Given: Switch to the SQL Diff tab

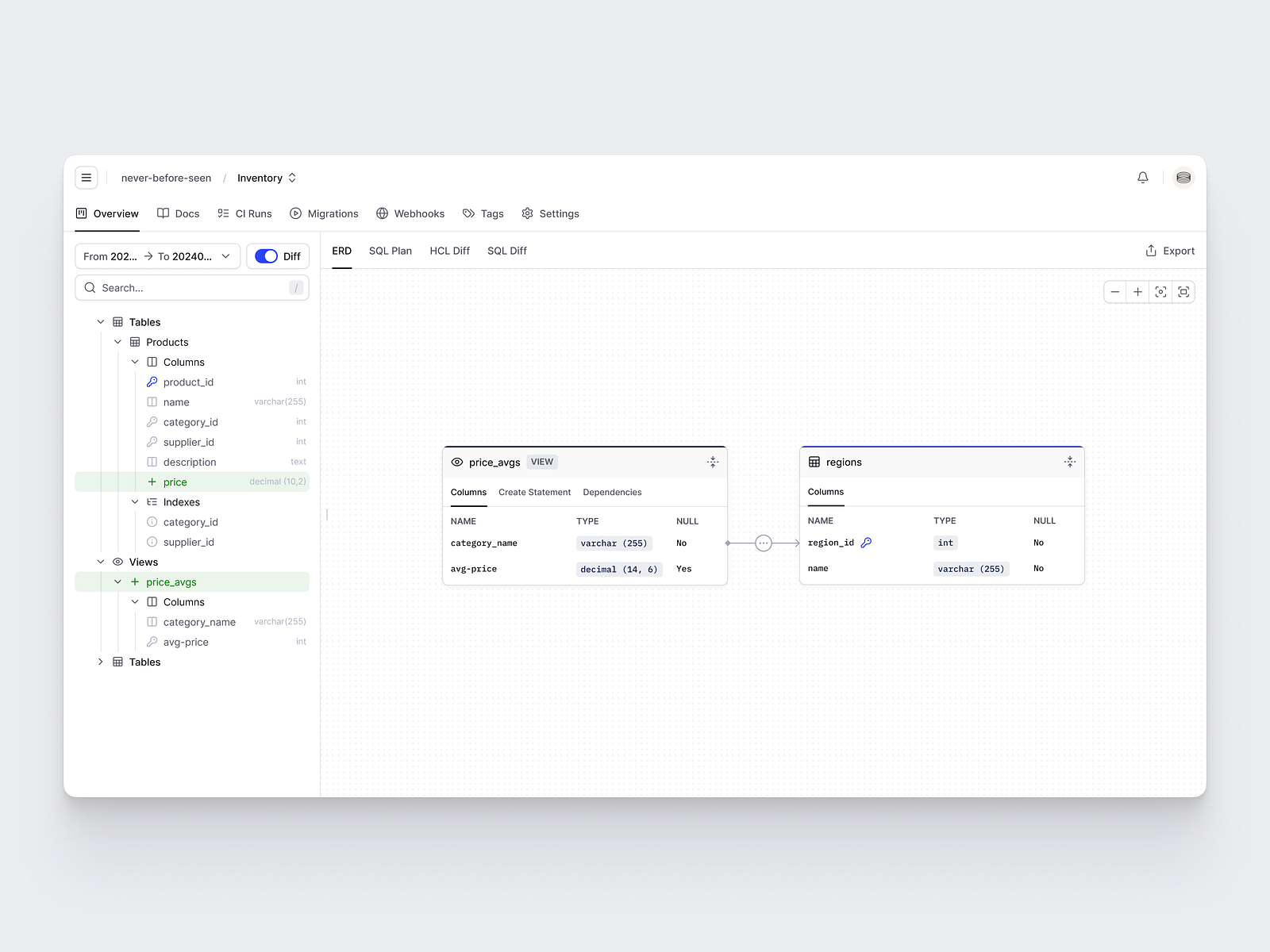Looking at the screenshot, I should [x=506, y=250].
